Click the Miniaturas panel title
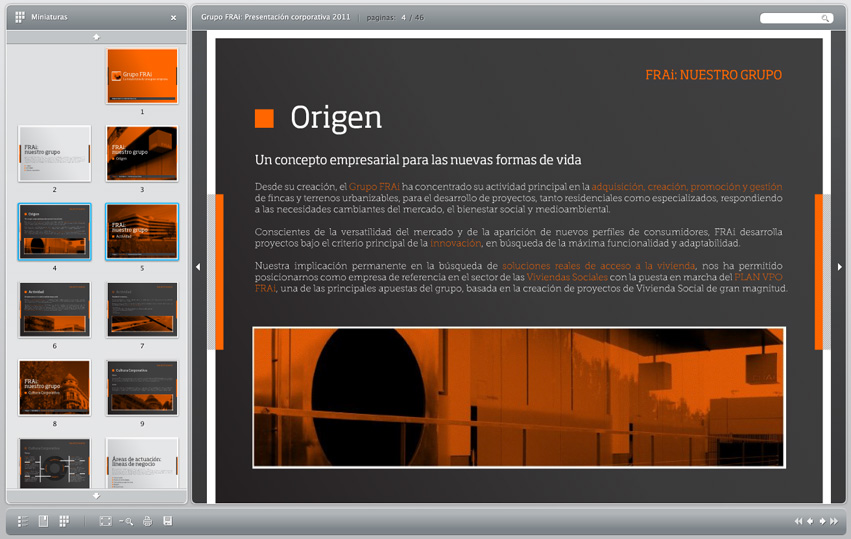Viewport: 851px width, 539px height. [x=49, y=17]
